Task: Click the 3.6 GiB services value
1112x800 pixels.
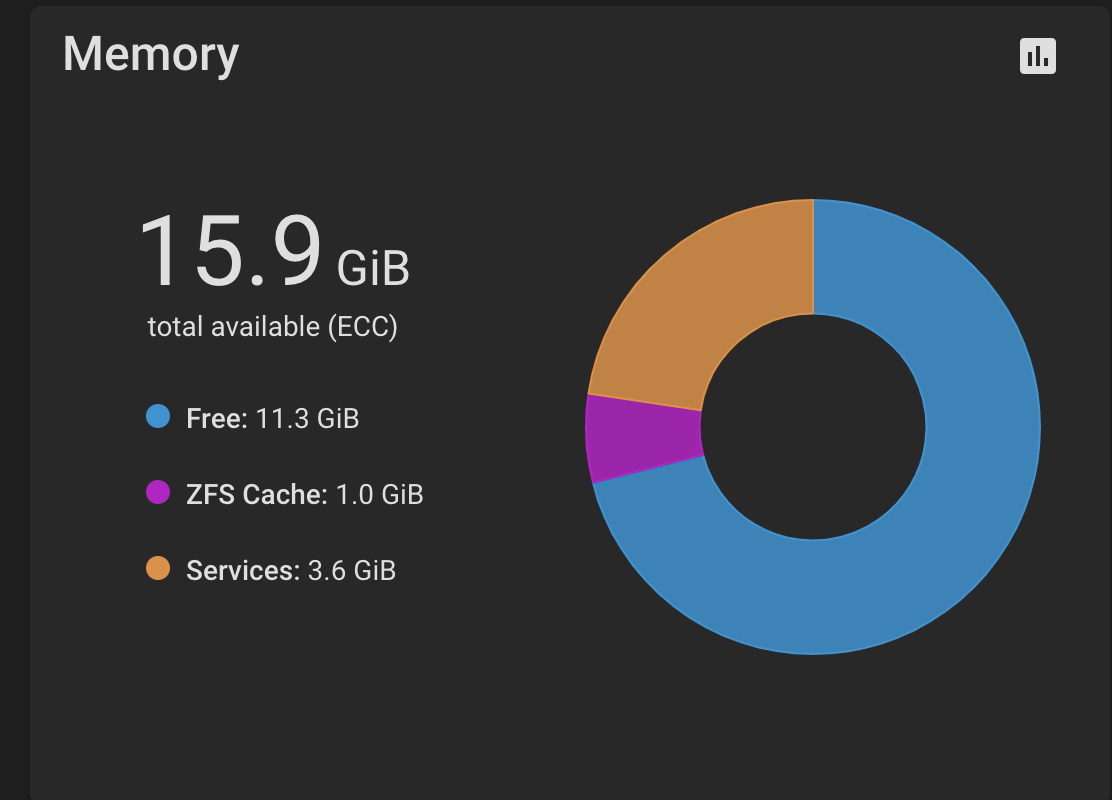Action: tap(352, 570)
